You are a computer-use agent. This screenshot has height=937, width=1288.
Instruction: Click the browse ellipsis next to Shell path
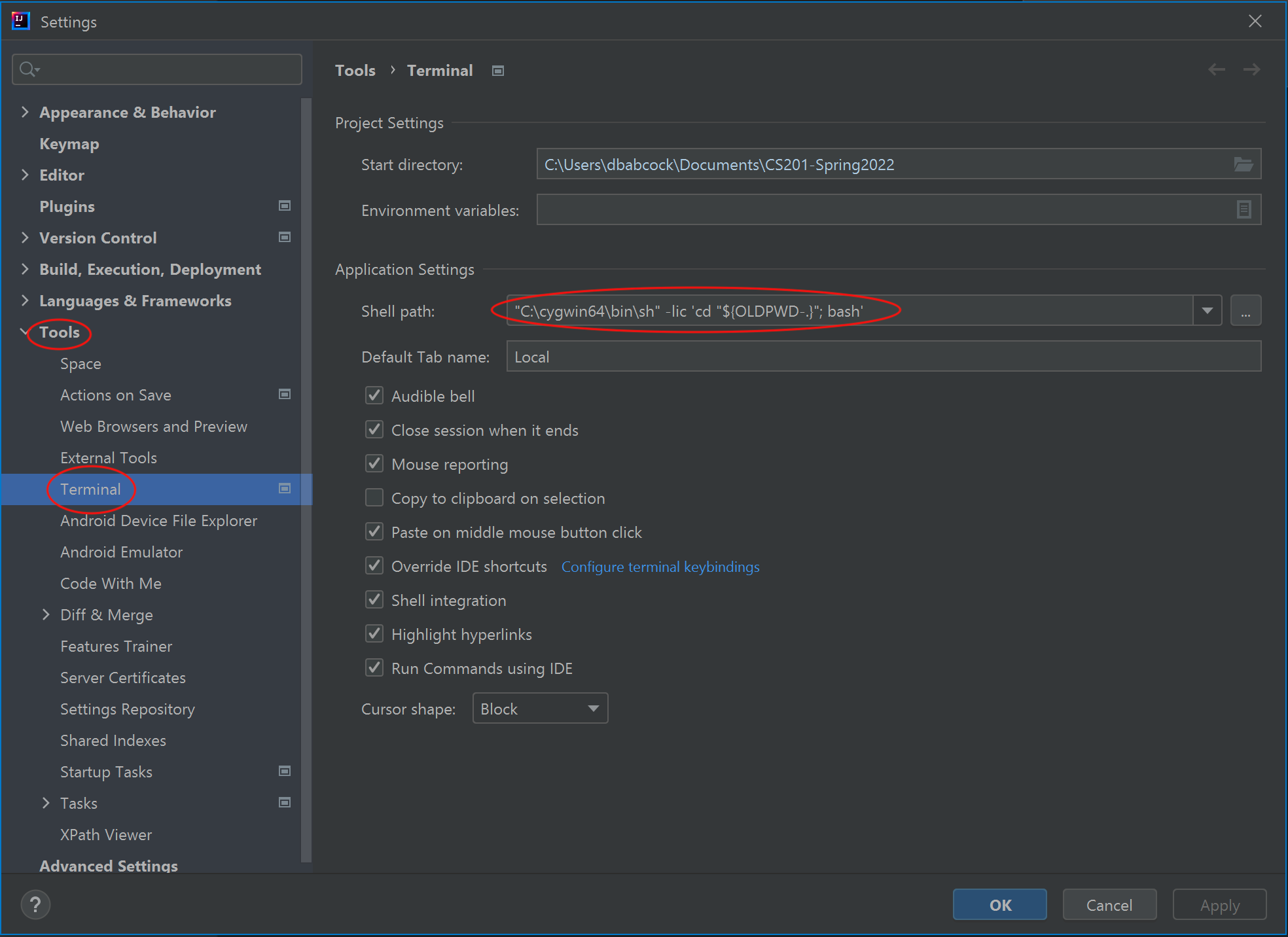[x=1246, y=310]
